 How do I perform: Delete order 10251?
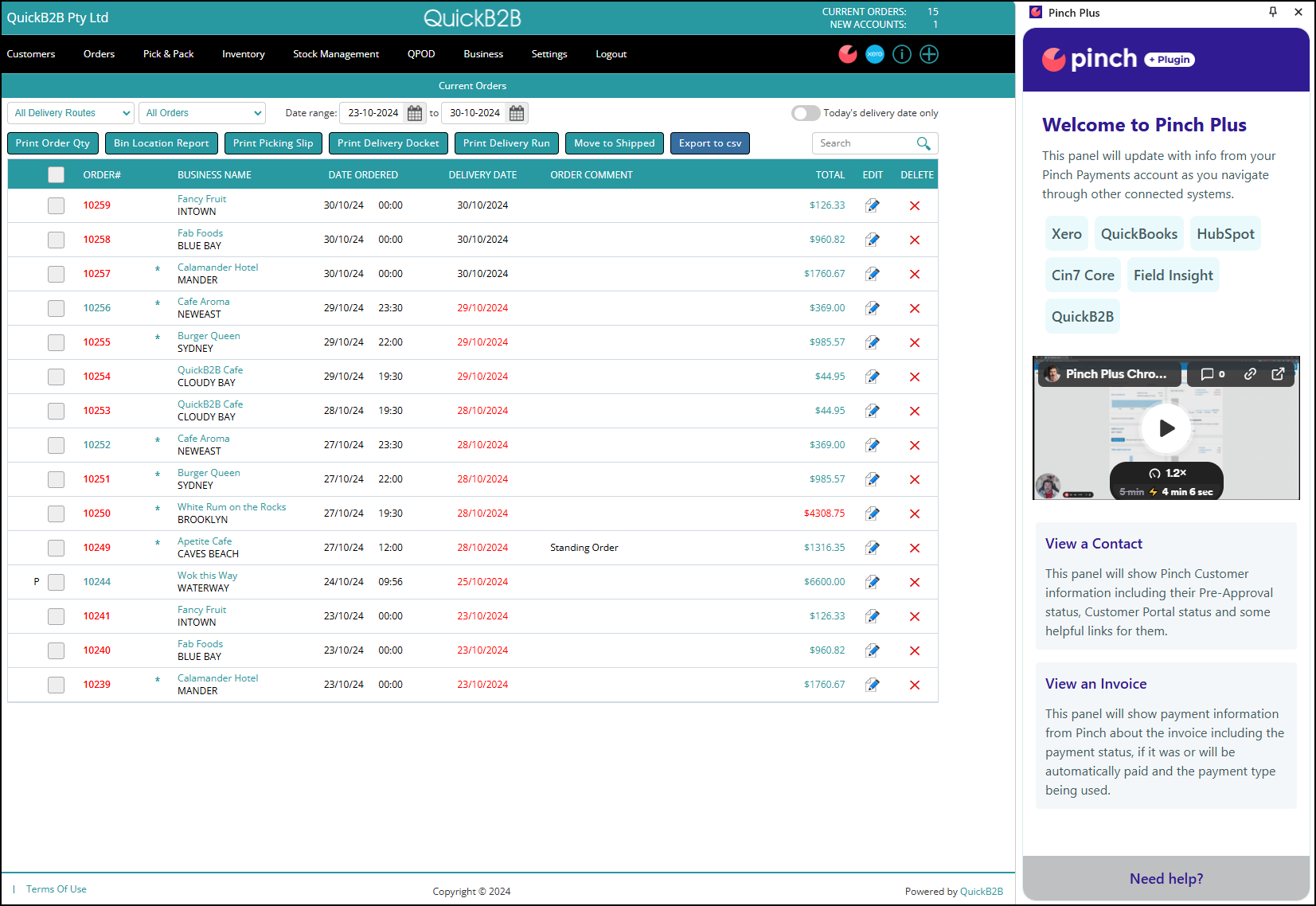tap(915, 479)
